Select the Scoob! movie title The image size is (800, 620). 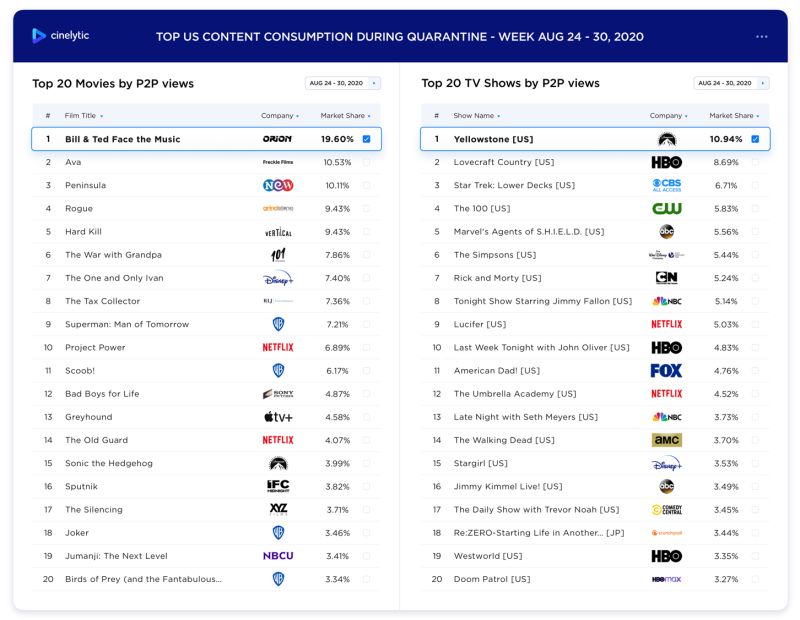coord(80,370)
